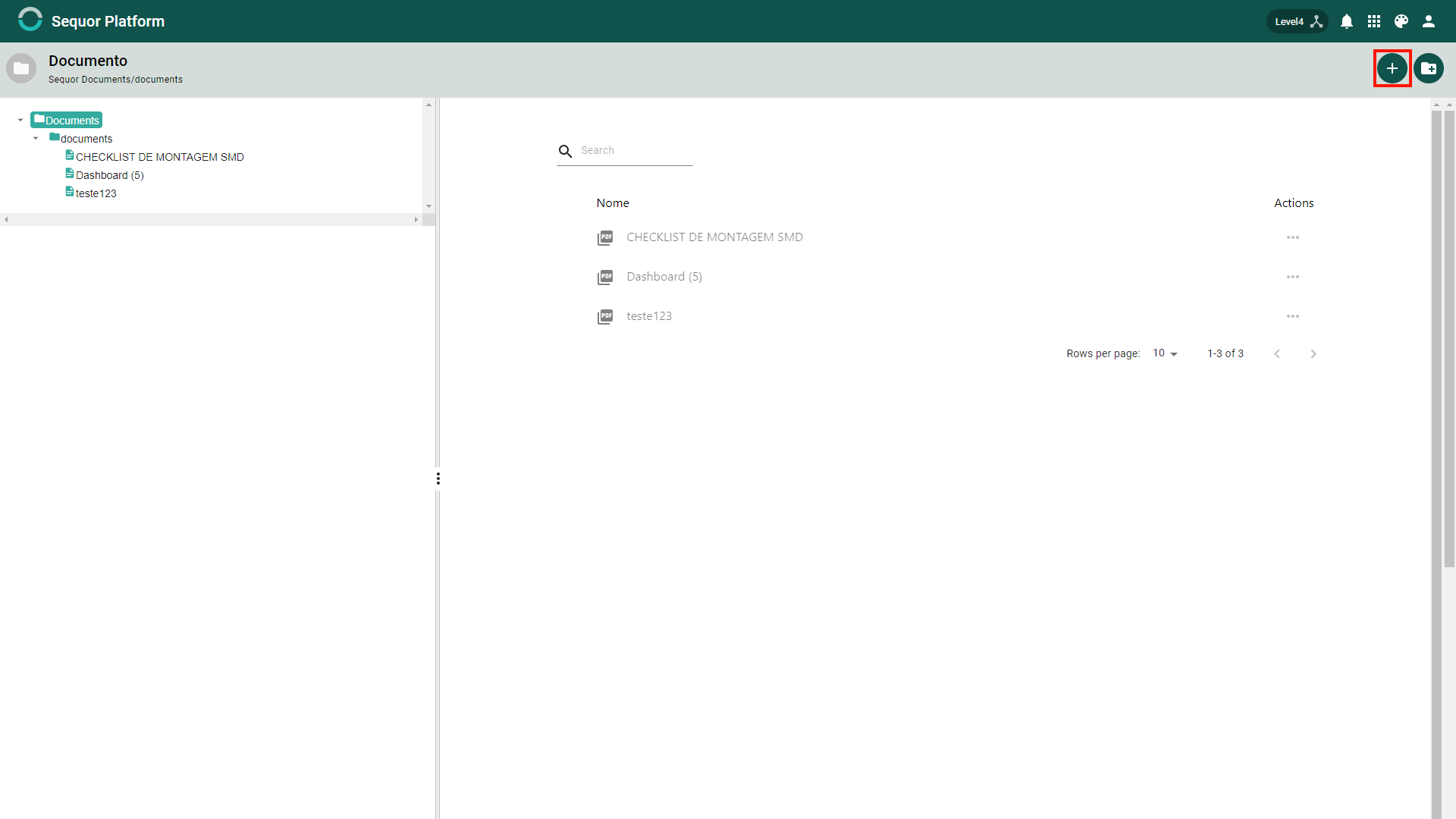The height and width of the screenshot is (819, 1456).
Task: Open the Level4 hierarchy selector
Action: pyautogui.click(x=1298, y=21)
